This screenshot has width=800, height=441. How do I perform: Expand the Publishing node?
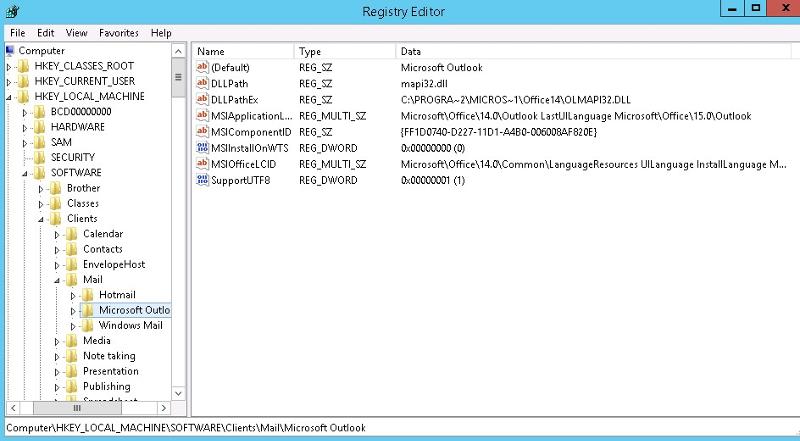[x=57, y=387]
